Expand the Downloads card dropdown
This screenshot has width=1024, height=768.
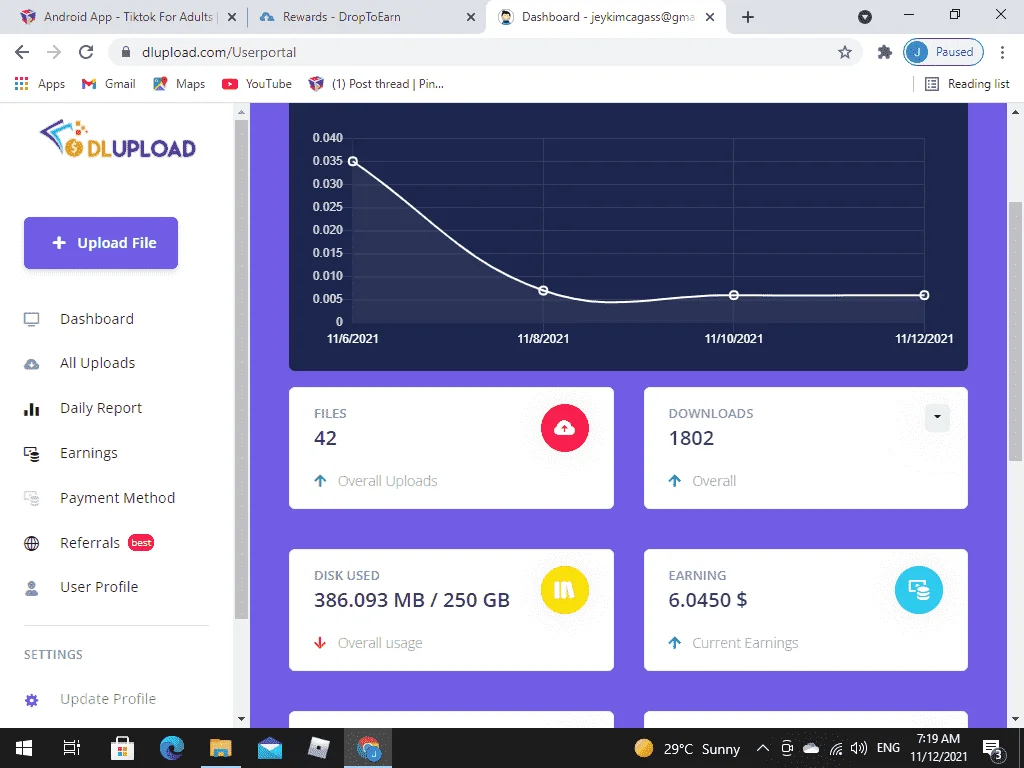(937, 417)
